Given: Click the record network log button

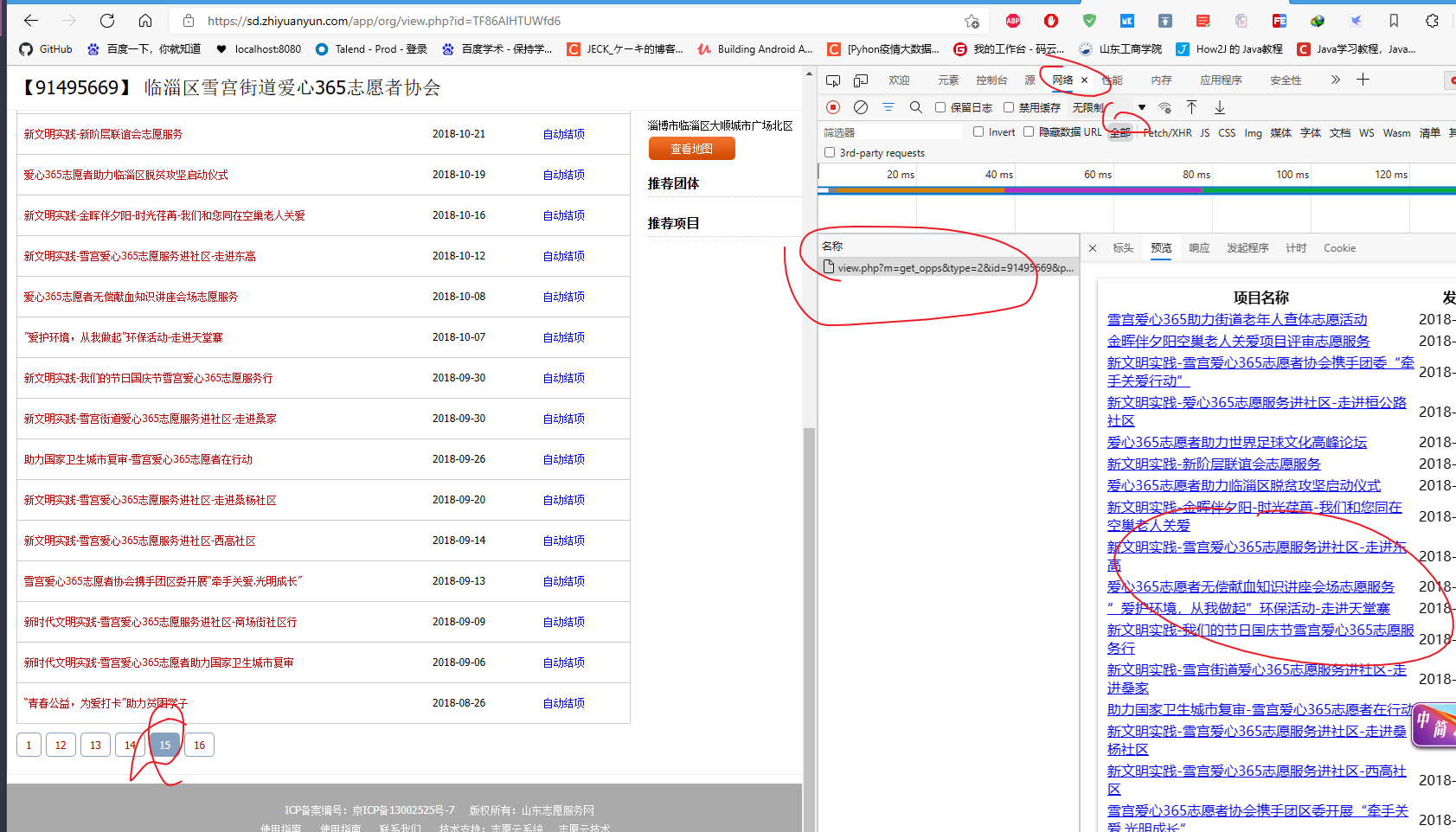Looking at the screenshot, I should [x=831, y=107].
